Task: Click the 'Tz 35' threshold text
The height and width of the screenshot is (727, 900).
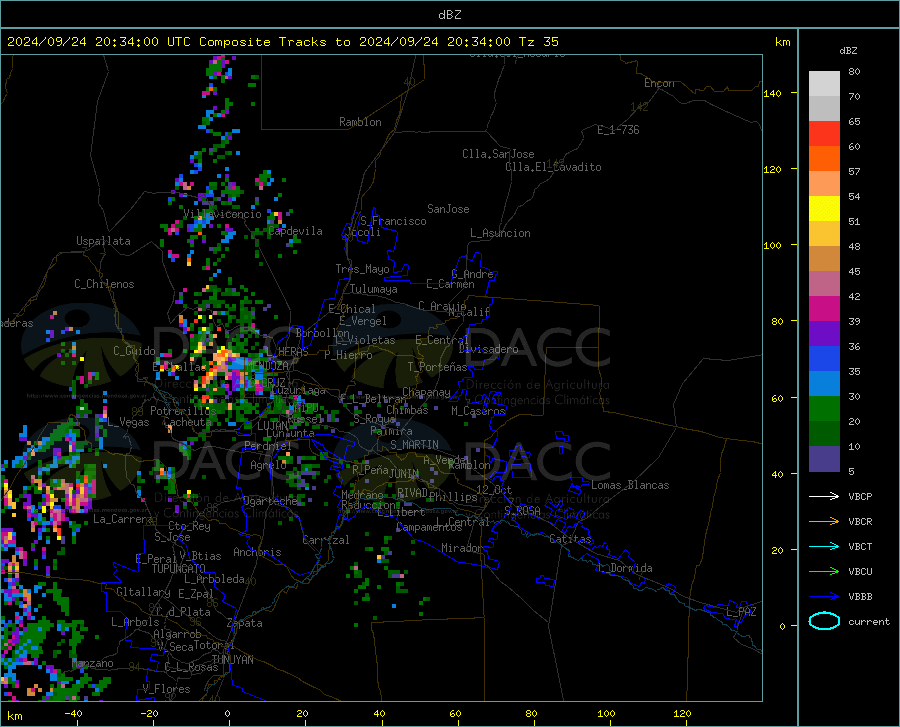Action: pos(538,42)
